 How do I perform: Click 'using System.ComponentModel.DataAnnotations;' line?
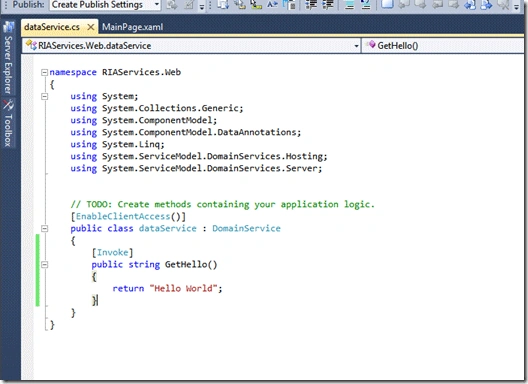click(x=186, y=132)
